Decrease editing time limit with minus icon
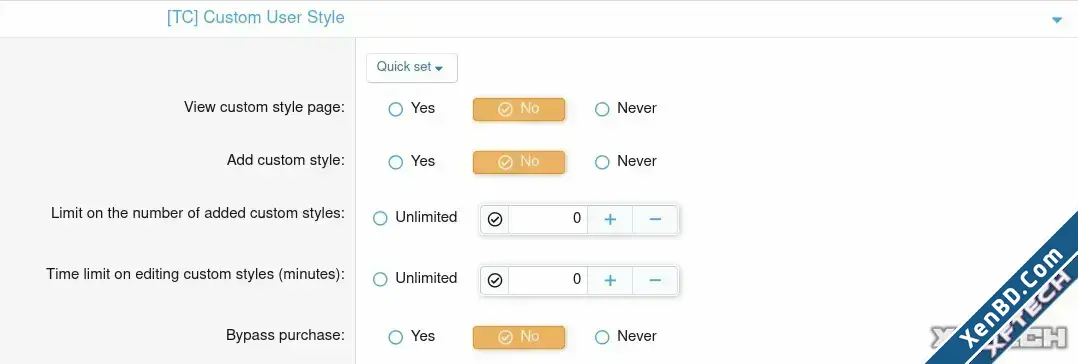Screen dimensions: 1078x364 [655, 280]
